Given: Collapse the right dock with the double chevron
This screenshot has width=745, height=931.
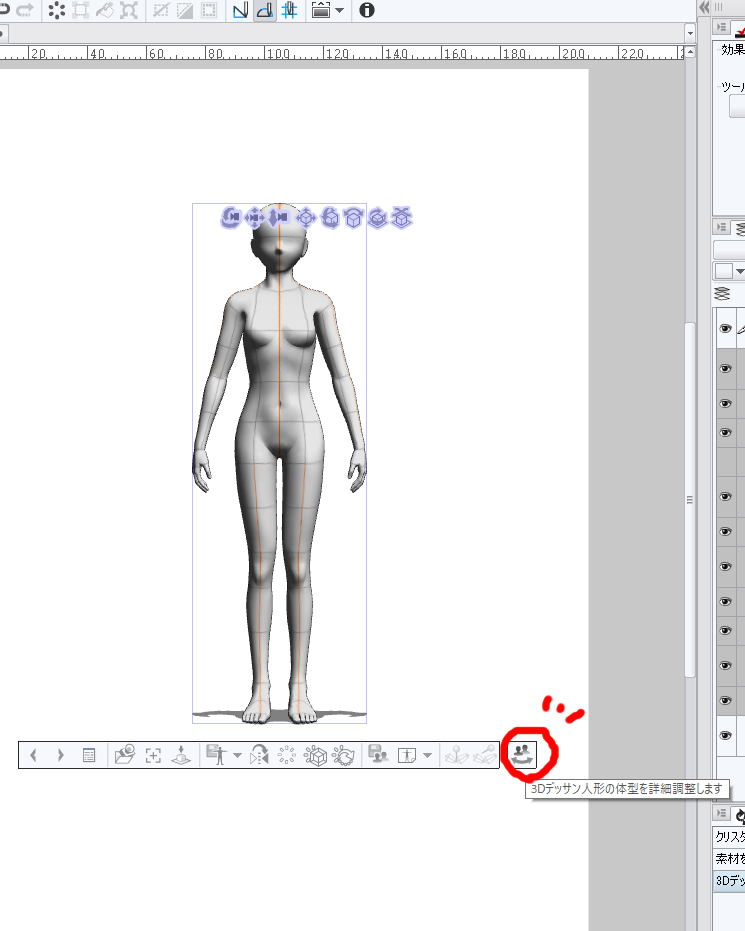Looking at the screenshot, I should [x=704, y=7].
